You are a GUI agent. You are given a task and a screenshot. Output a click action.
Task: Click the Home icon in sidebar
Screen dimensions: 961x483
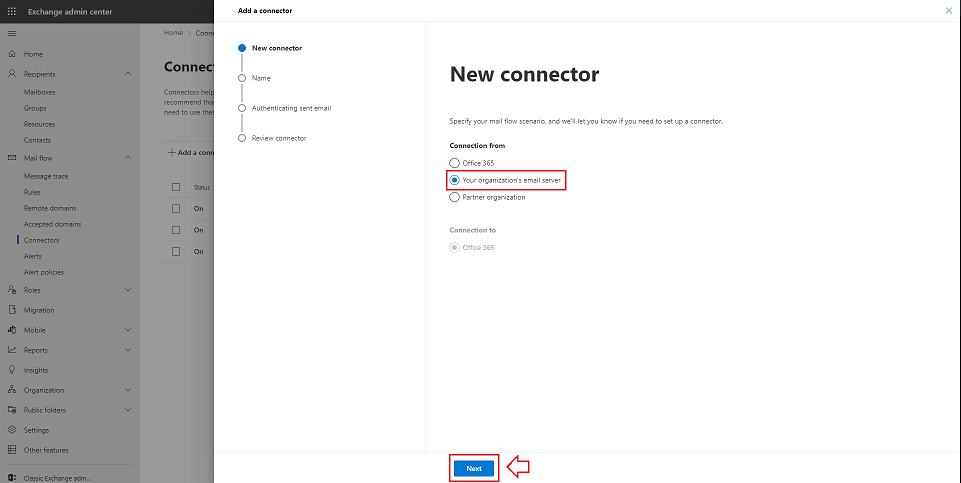(12, 54)
